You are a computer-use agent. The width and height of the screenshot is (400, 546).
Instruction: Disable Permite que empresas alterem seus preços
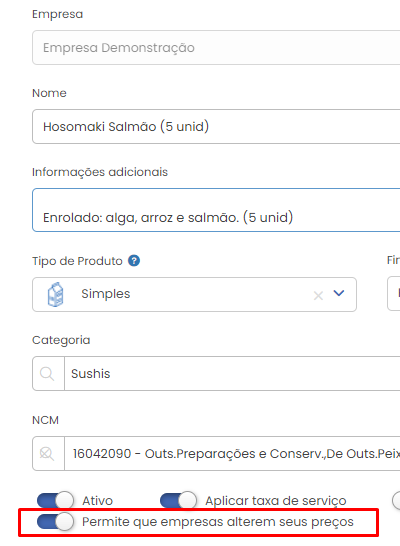[55, 522]
